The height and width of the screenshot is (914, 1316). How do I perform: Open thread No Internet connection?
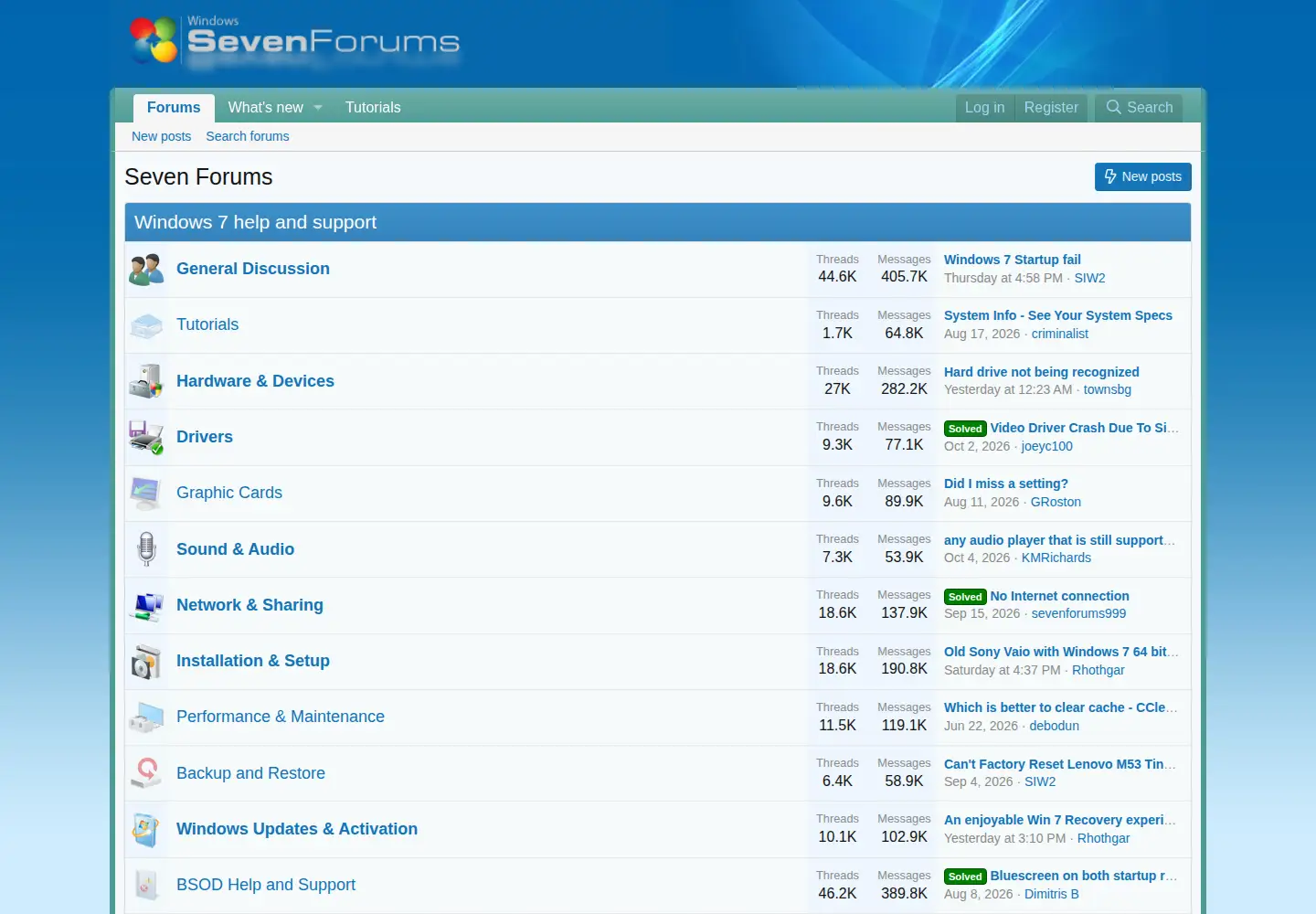(x=1060, y=596)
